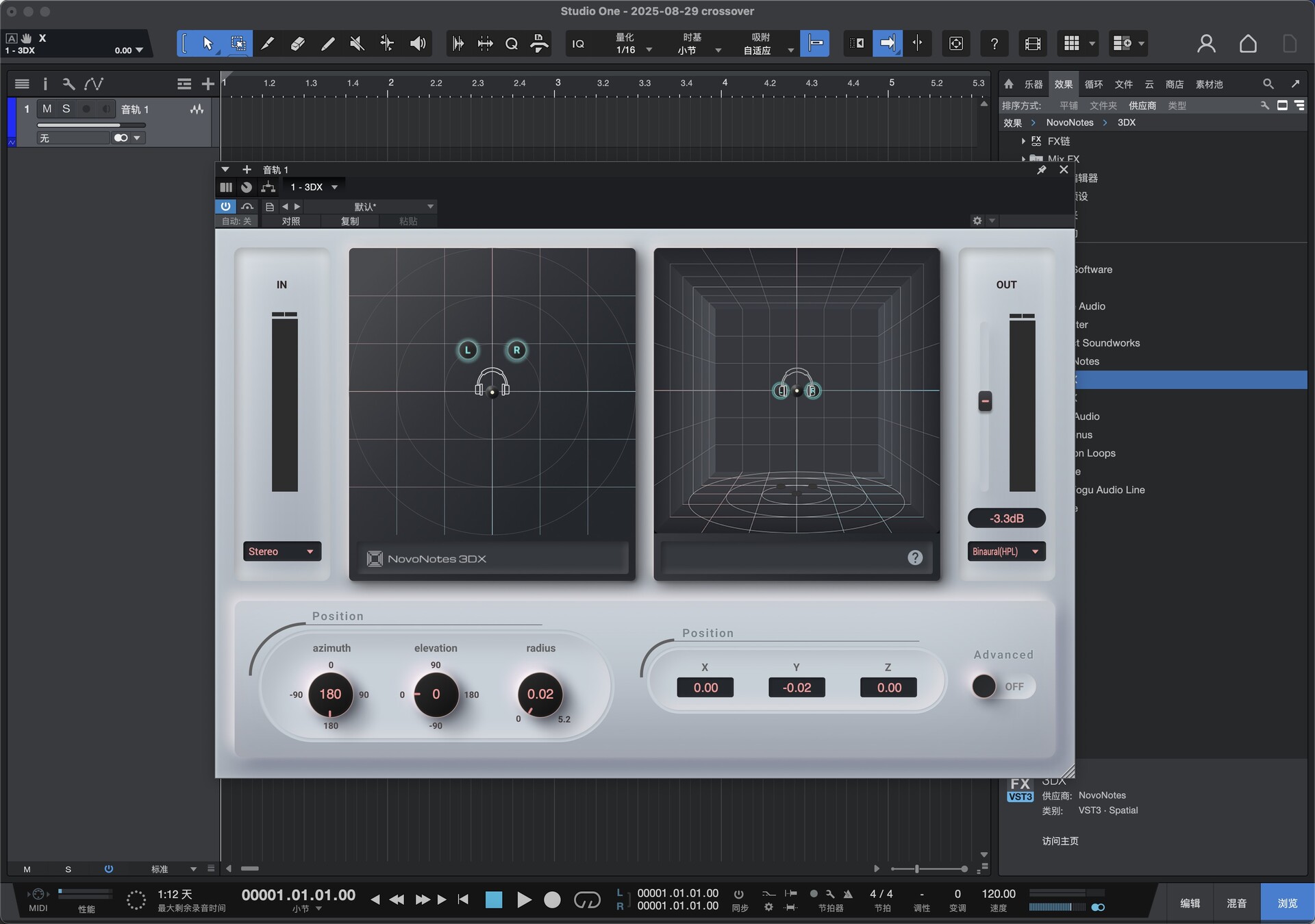Switch to the 商店 browser tab

coord(1174,84)
